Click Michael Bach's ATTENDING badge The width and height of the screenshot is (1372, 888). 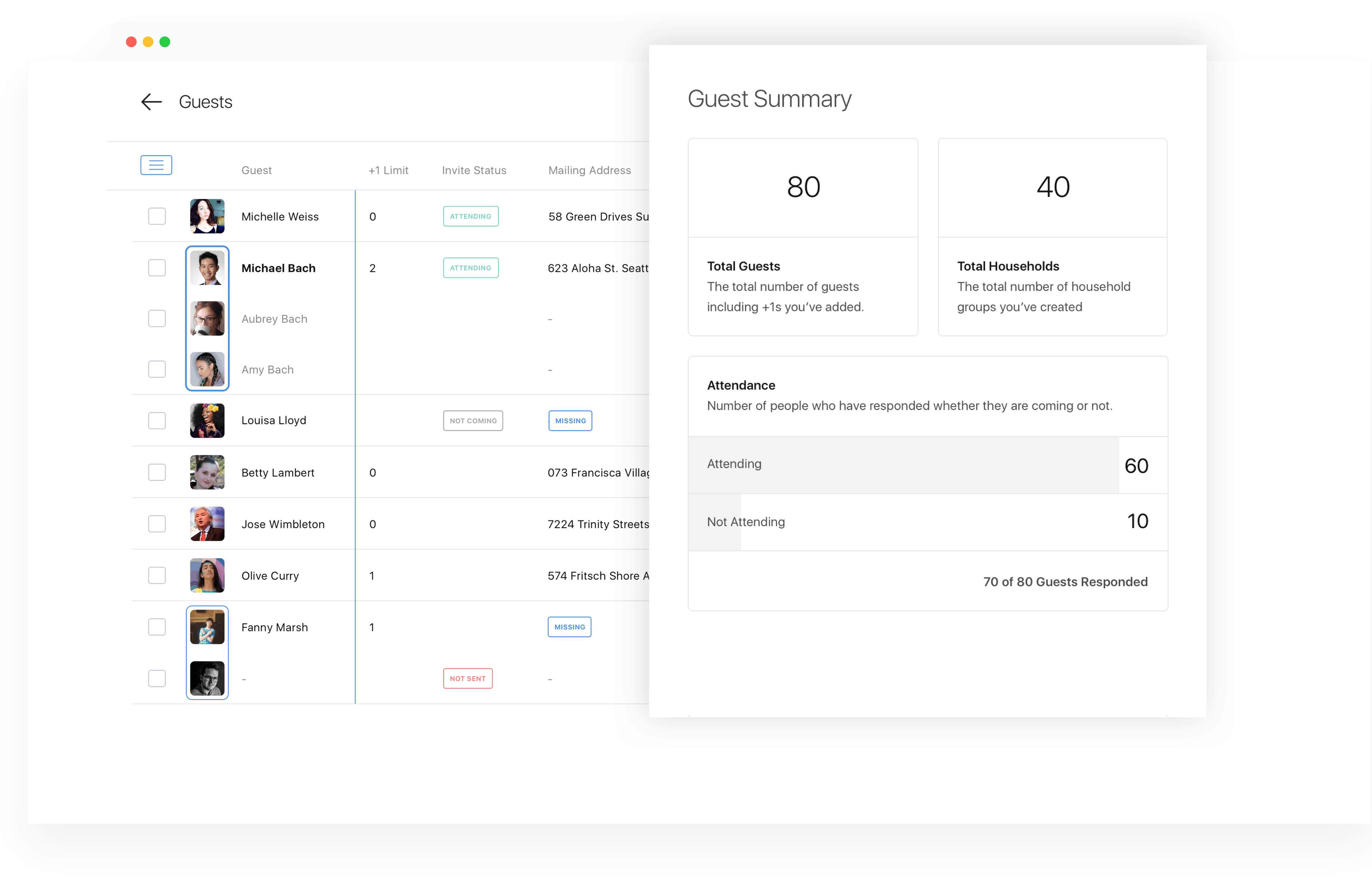tap(471, 267)
